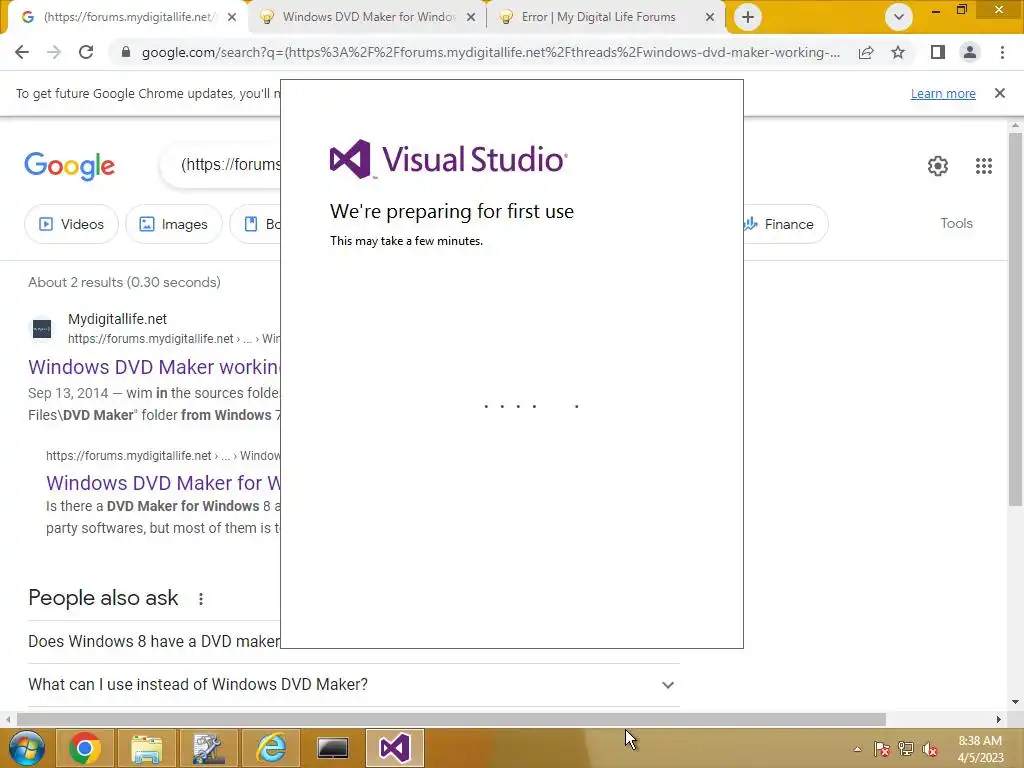Open the Learn more link
1024x768 pixels.
[x=943, y=93]
